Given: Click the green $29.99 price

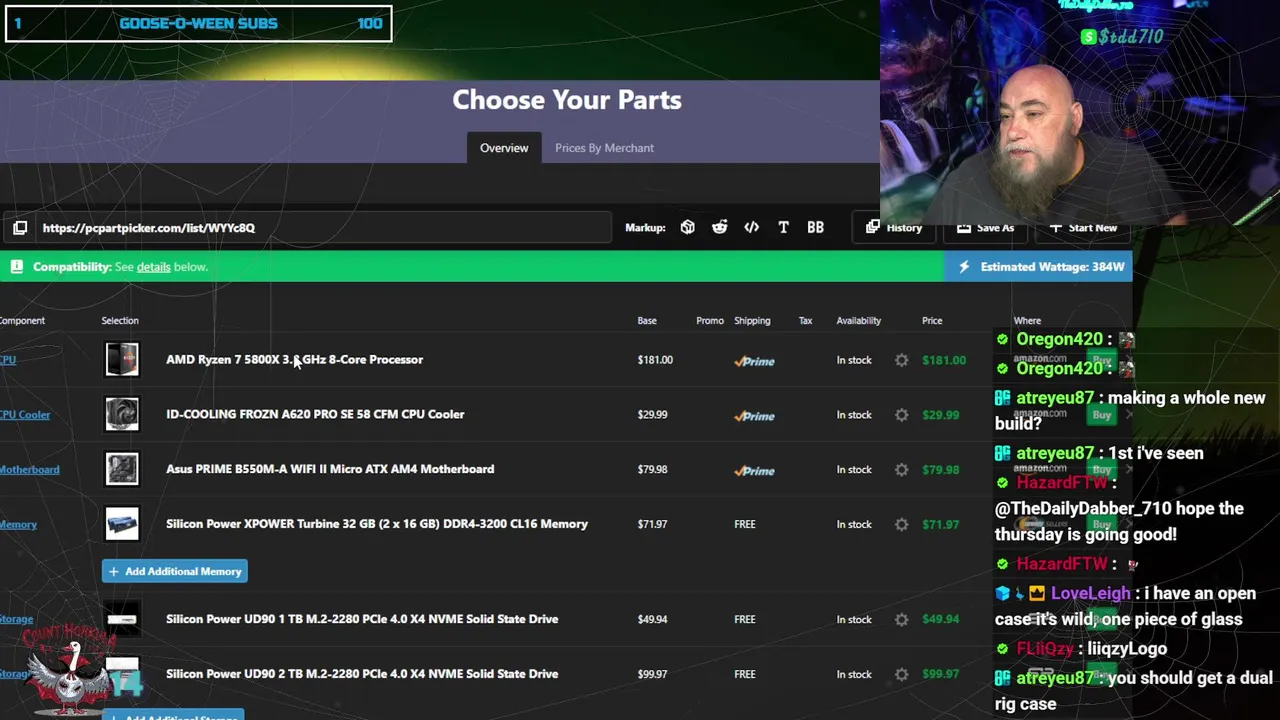Looking at the screenshot, I should [940, 415].
